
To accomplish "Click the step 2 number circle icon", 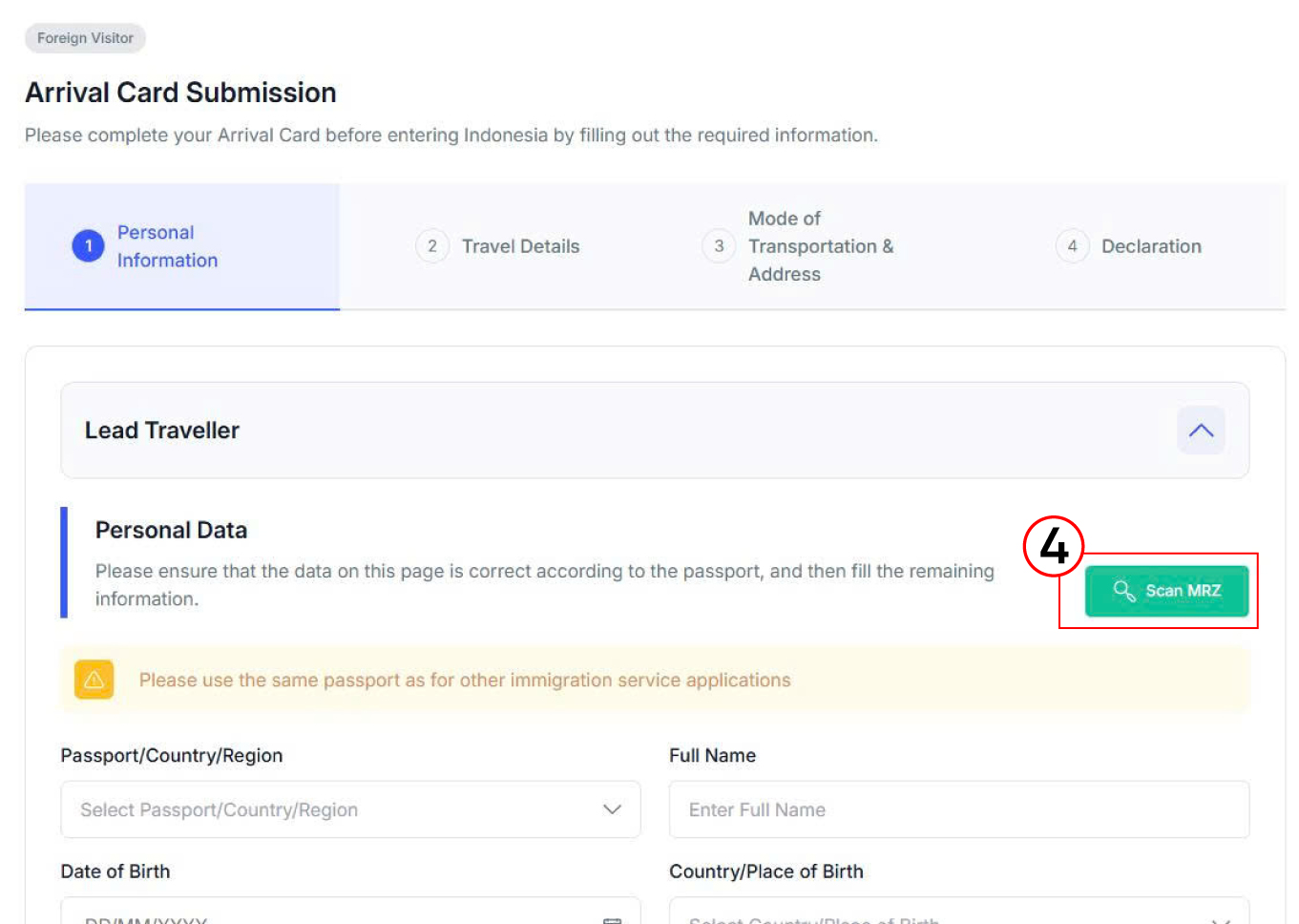I will 432,246.
